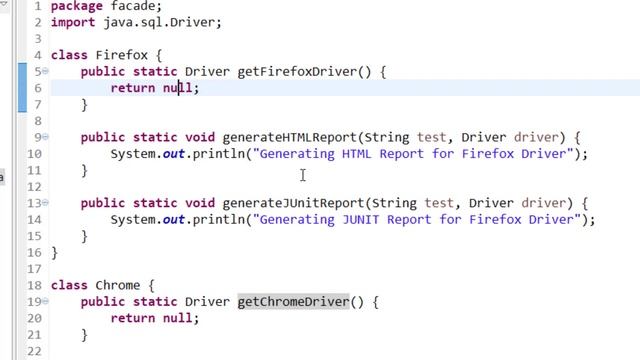Viewport: 640px width, 360px height.
Task: Click 'return null;' on line 20
Action: (x=155, y=318)
